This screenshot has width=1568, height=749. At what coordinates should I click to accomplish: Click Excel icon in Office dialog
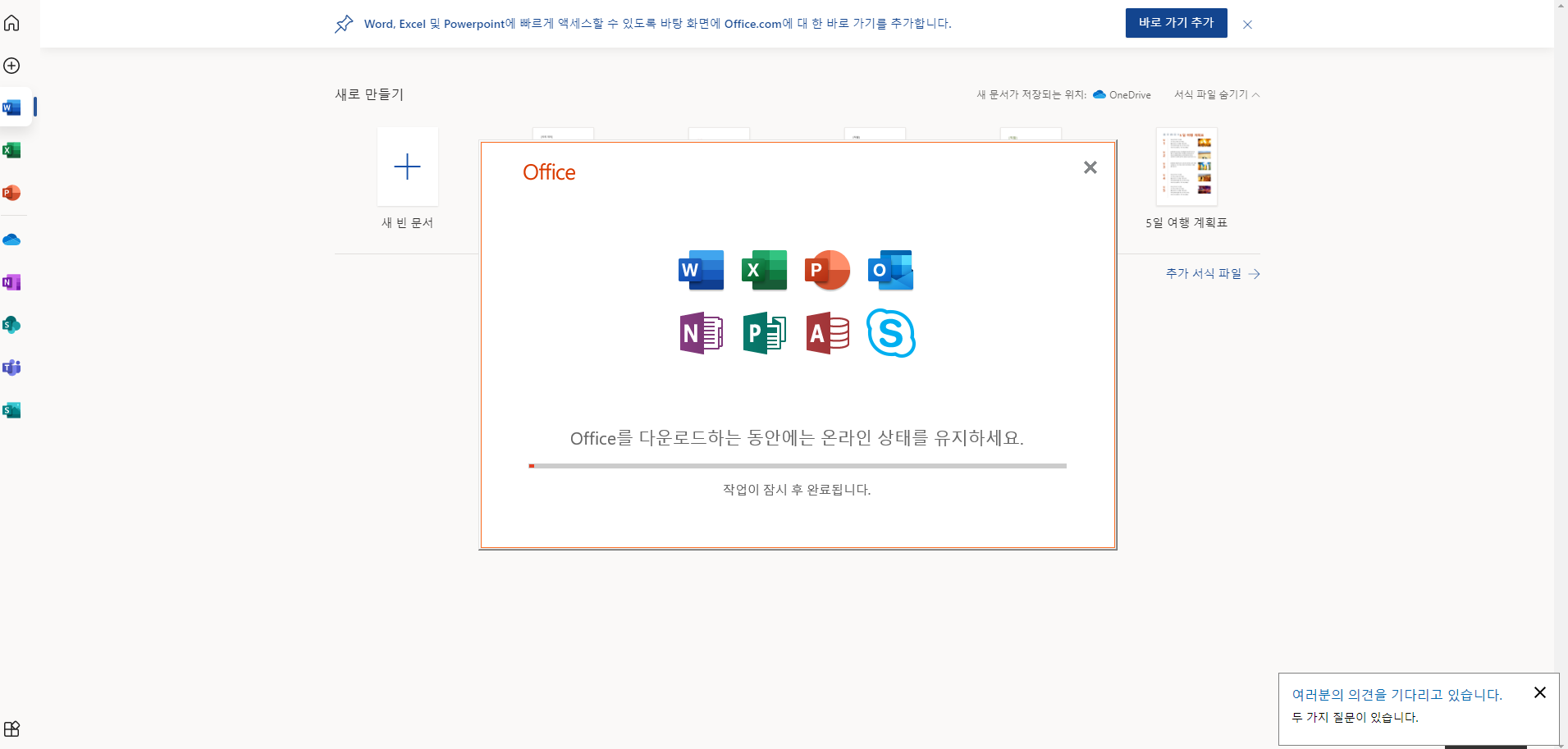point(765,270)
